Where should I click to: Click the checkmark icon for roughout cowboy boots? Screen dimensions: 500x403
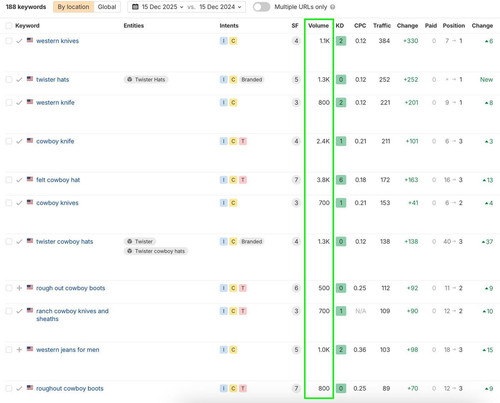click(x=19, y=388)
